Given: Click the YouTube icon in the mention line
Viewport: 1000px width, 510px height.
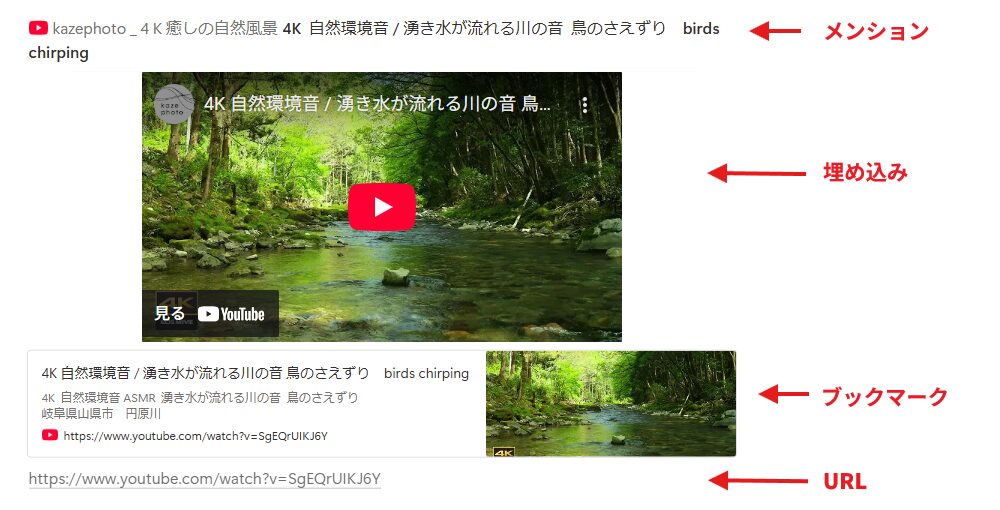Looking at the screenshot, I should click(x=38, y=29).
